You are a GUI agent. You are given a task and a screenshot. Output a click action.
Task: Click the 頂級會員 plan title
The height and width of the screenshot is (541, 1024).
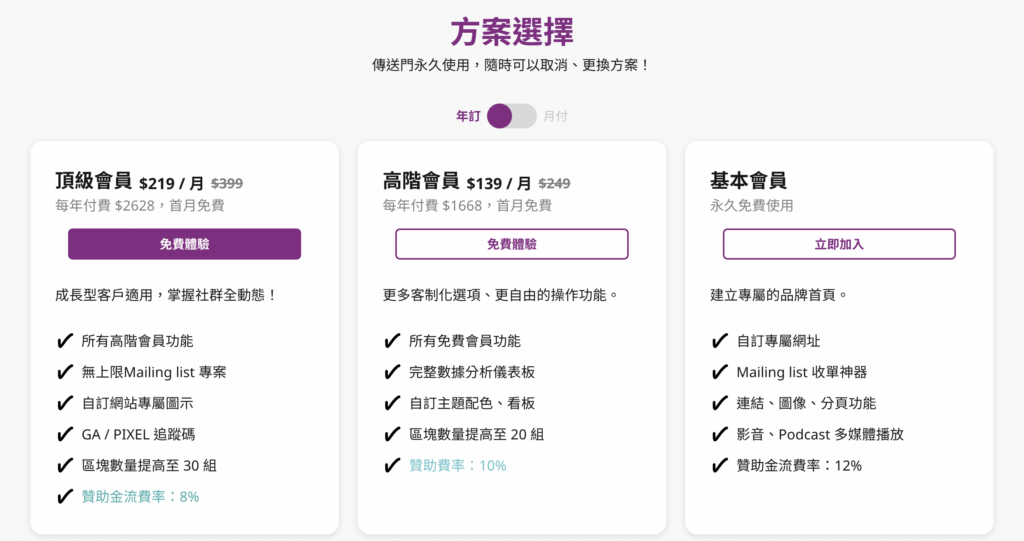pyautogui.click(x=93, y=181)
